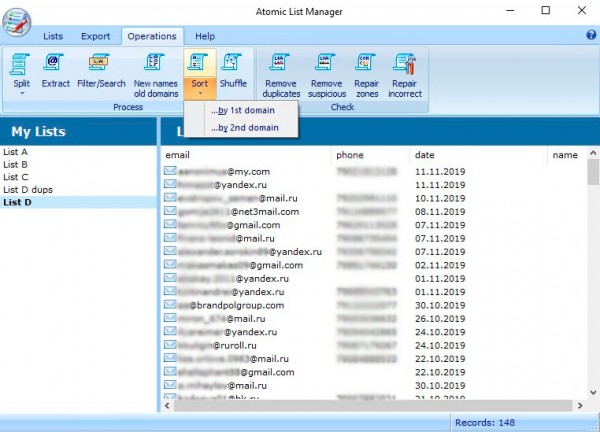Choose sort by 2nd domain
Viewport: 600px width, 432px height.
tap(245, 127)
